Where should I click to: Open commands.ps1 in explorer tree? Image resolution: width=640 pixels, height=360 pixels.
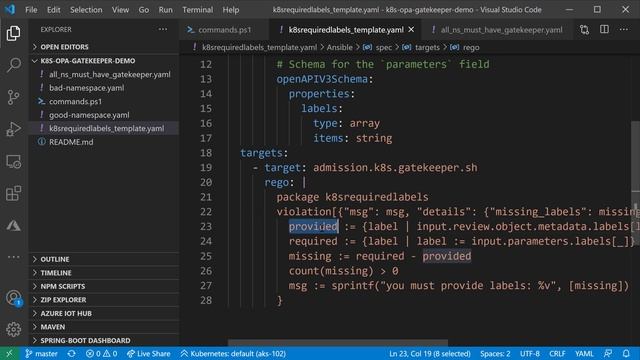[x=104, y=101]
